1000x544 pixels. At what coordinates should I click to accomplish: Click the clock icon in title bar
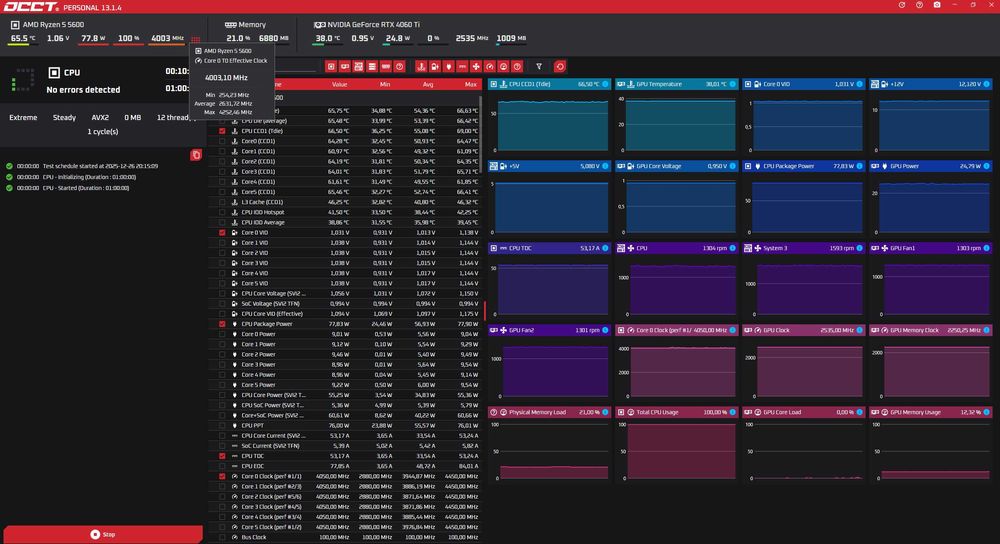[x=902, y=5]
